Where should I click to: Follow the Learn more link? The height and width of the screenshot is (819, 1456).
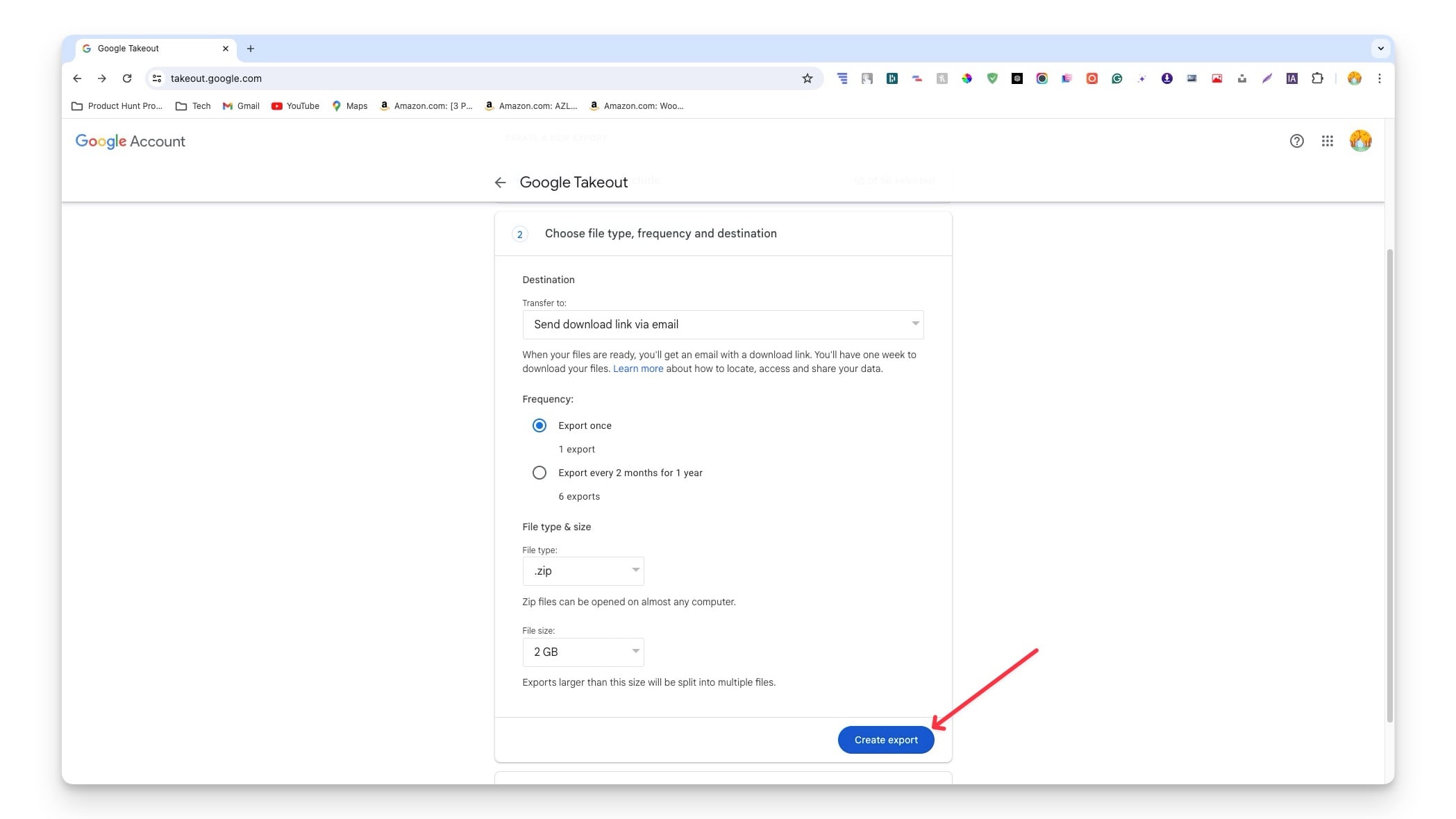pos(637,369)
